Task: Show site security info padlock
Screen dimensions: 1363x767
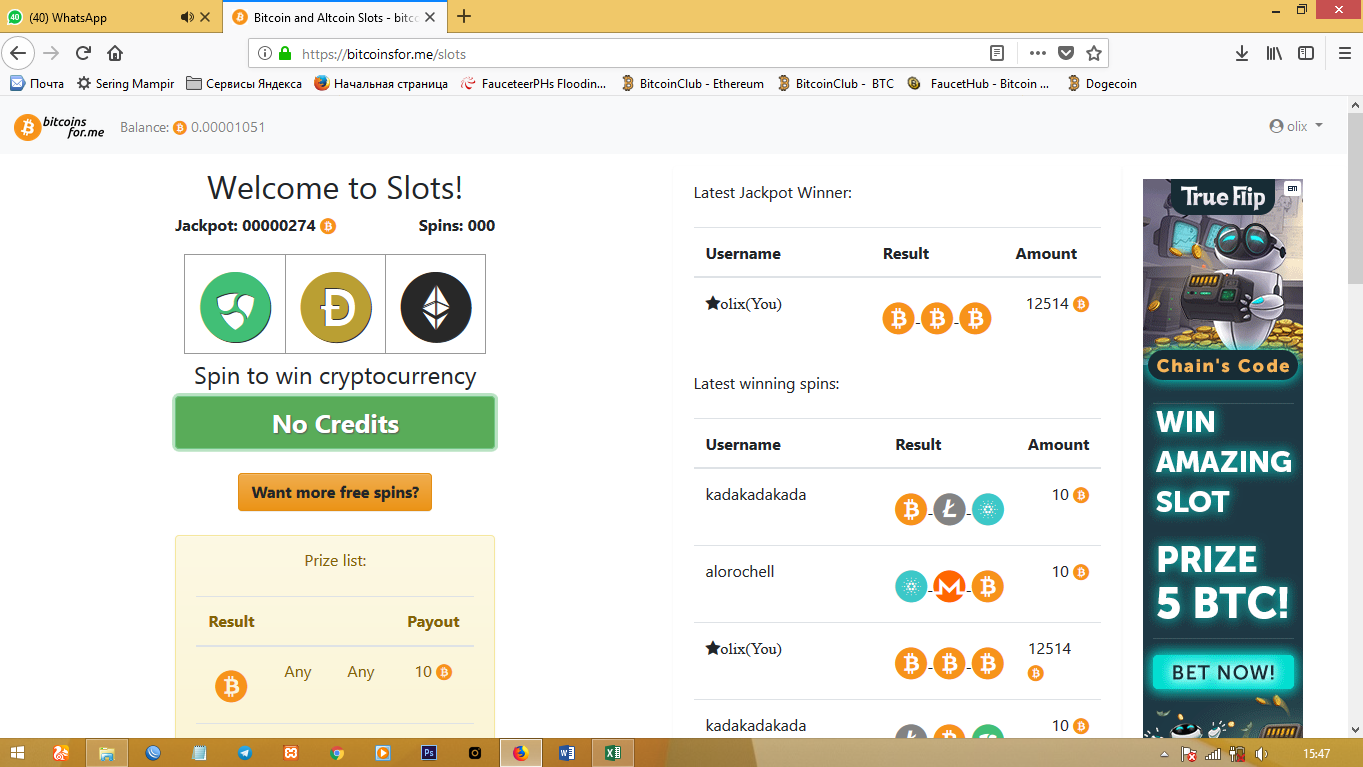Action: (286, 54)
